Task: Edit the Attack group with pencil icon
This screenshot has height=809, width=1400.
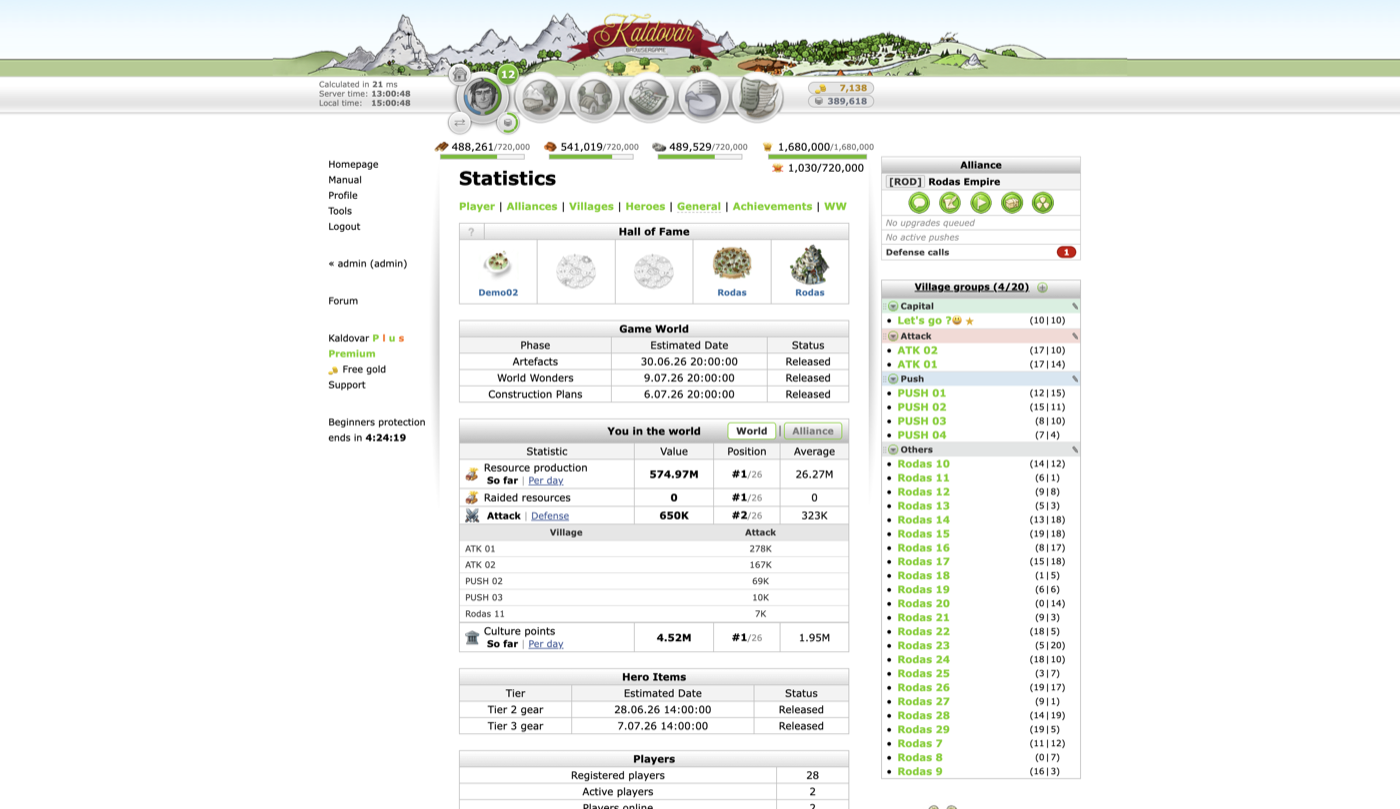Action: tap(1075, 337)
